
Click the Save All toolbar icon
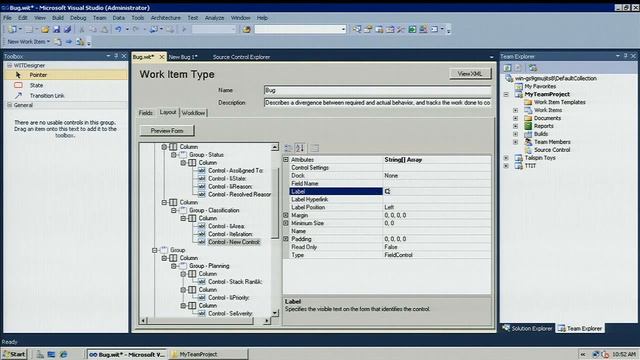(x=68, y=29)
